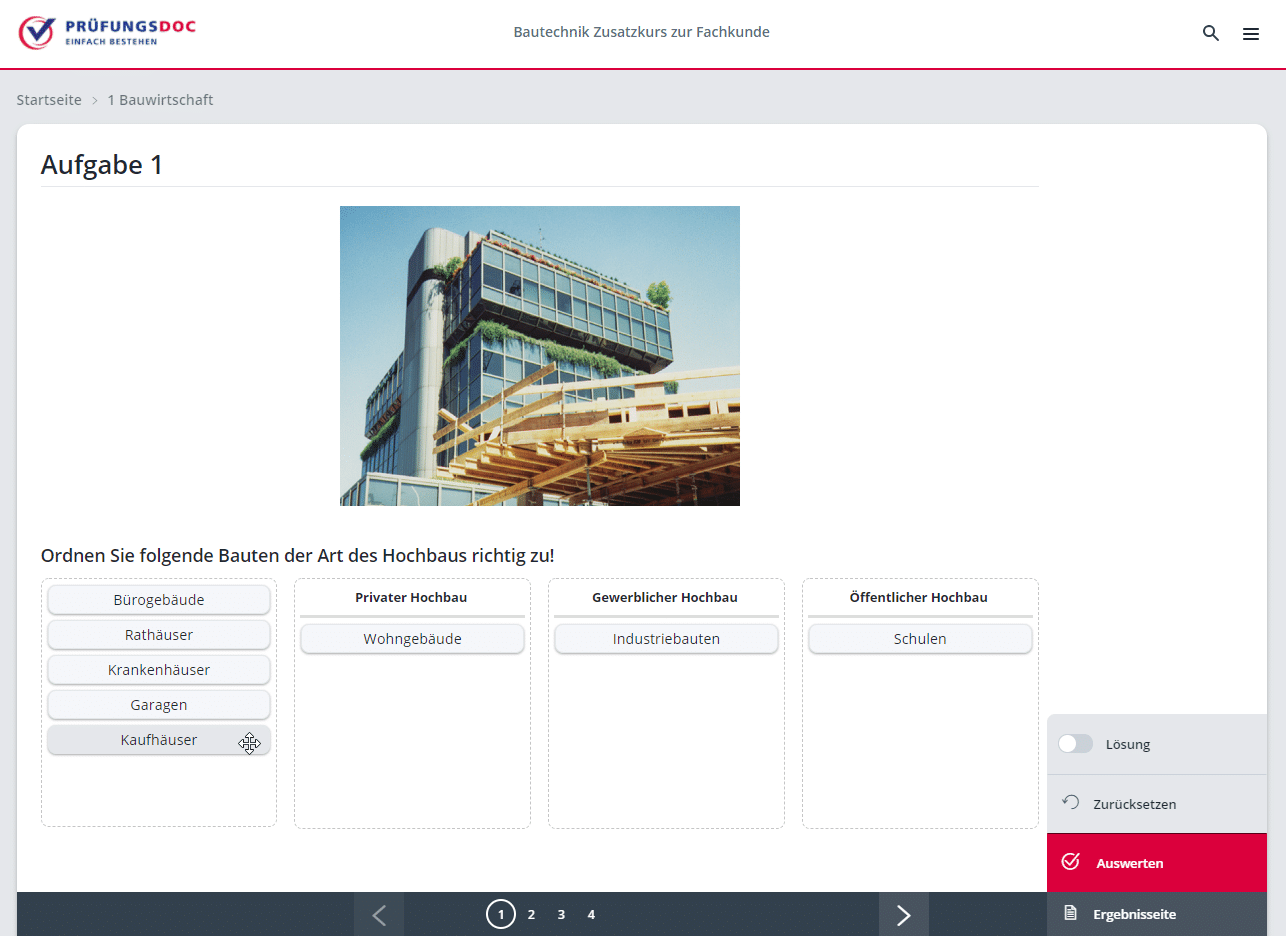
Task: Enable the Lösung toggle switch
Action: pyautogui.click(x=1075, y=743)
